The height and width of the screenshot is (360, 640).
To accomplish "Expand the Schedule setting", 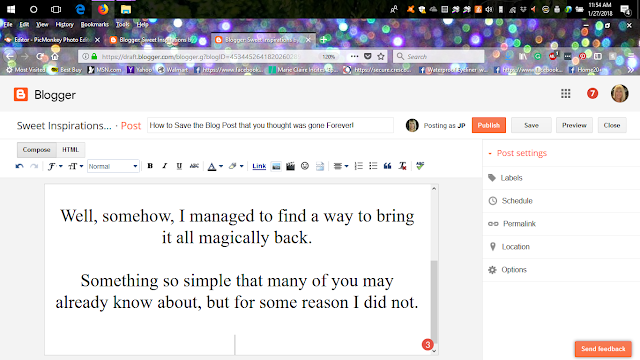I will point(561,201).
